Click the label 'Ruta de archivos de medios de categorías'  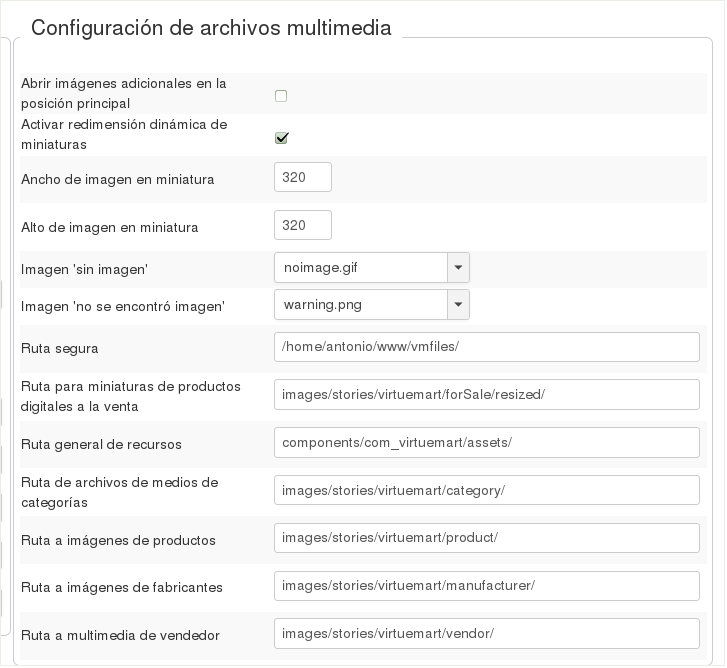(x=120, y=492)
